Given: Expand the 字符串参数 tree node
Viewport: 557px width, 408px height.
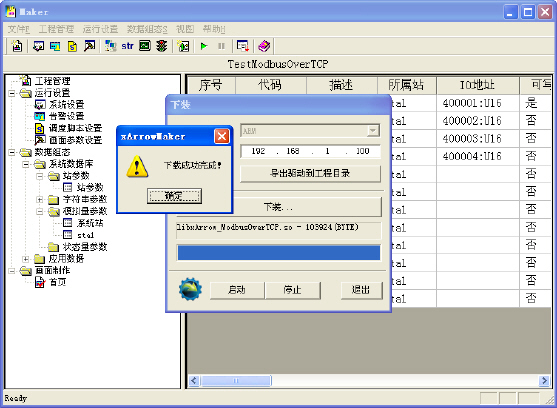Looking at the screenshot, I should click(40, 200).
